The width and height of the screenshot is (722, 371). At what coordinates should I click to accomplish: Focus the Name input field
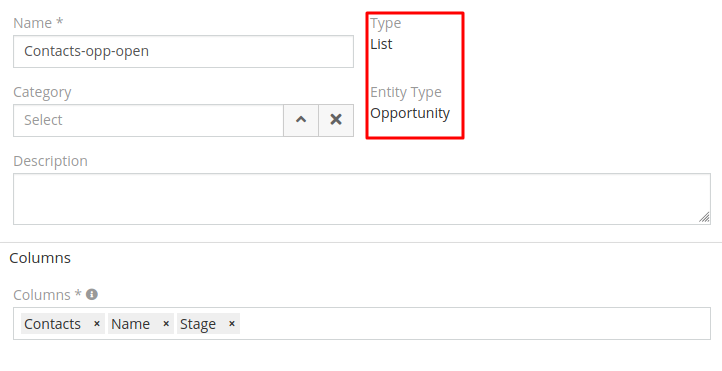pos(183,52)
